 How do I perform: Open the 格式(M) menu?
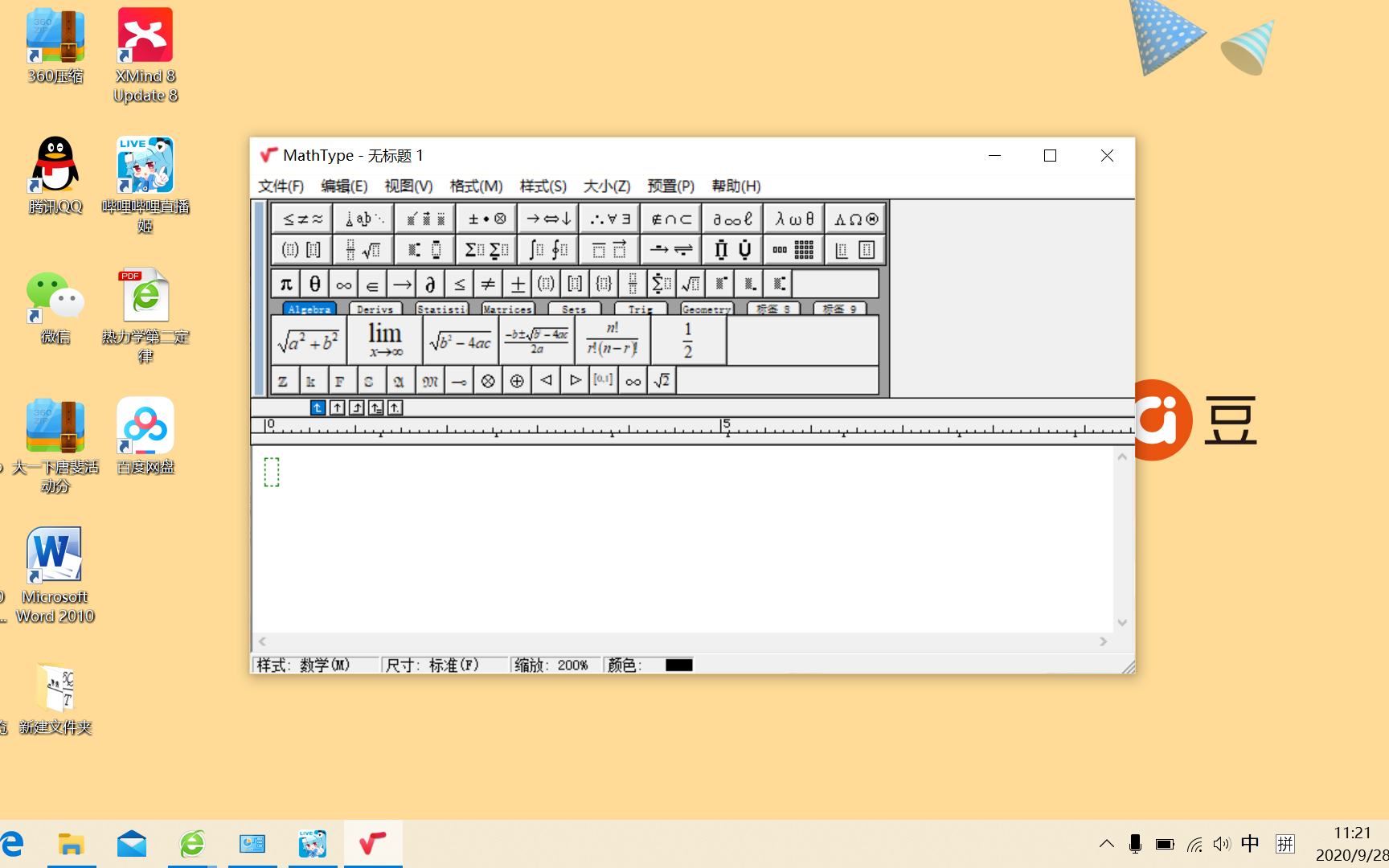point(477,186)
